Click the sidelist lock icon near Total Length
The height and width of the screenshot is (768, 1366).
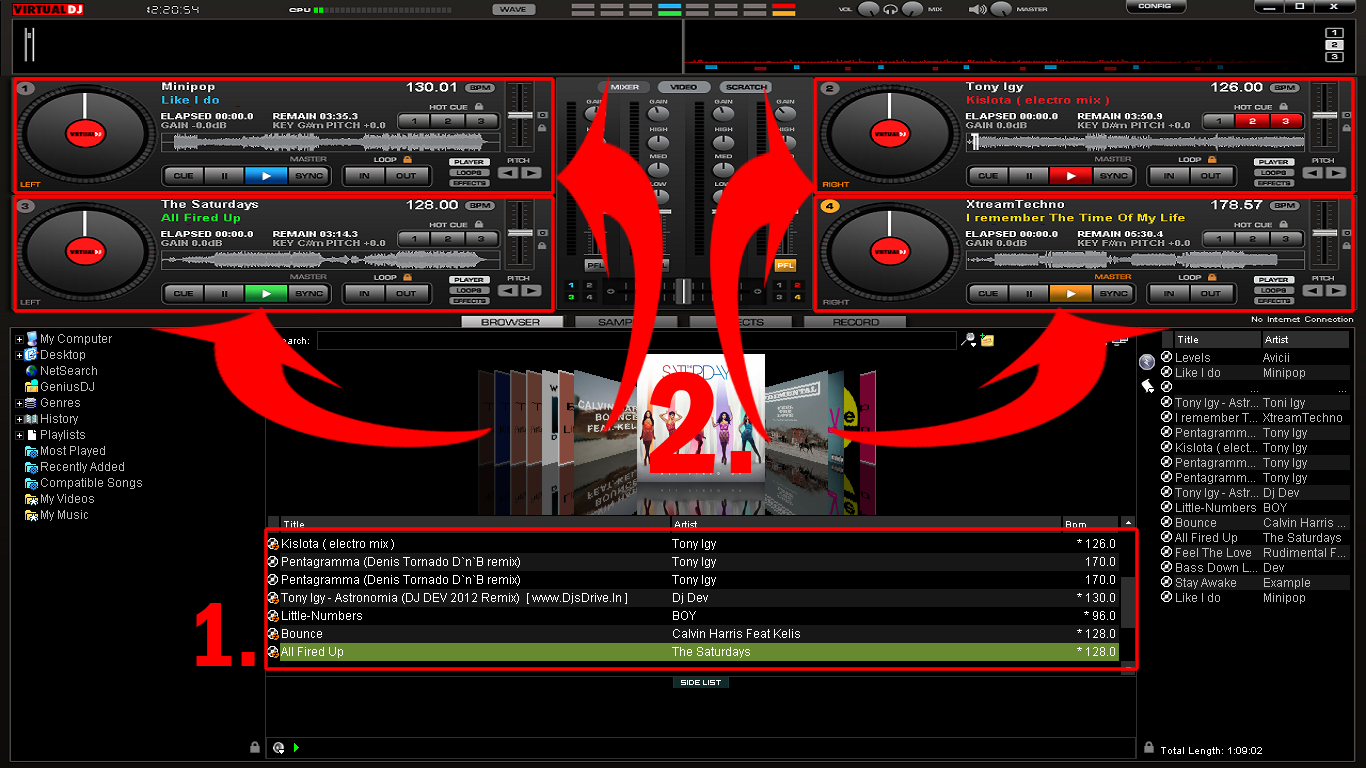pyautogui.click(x=1149, y=747)
